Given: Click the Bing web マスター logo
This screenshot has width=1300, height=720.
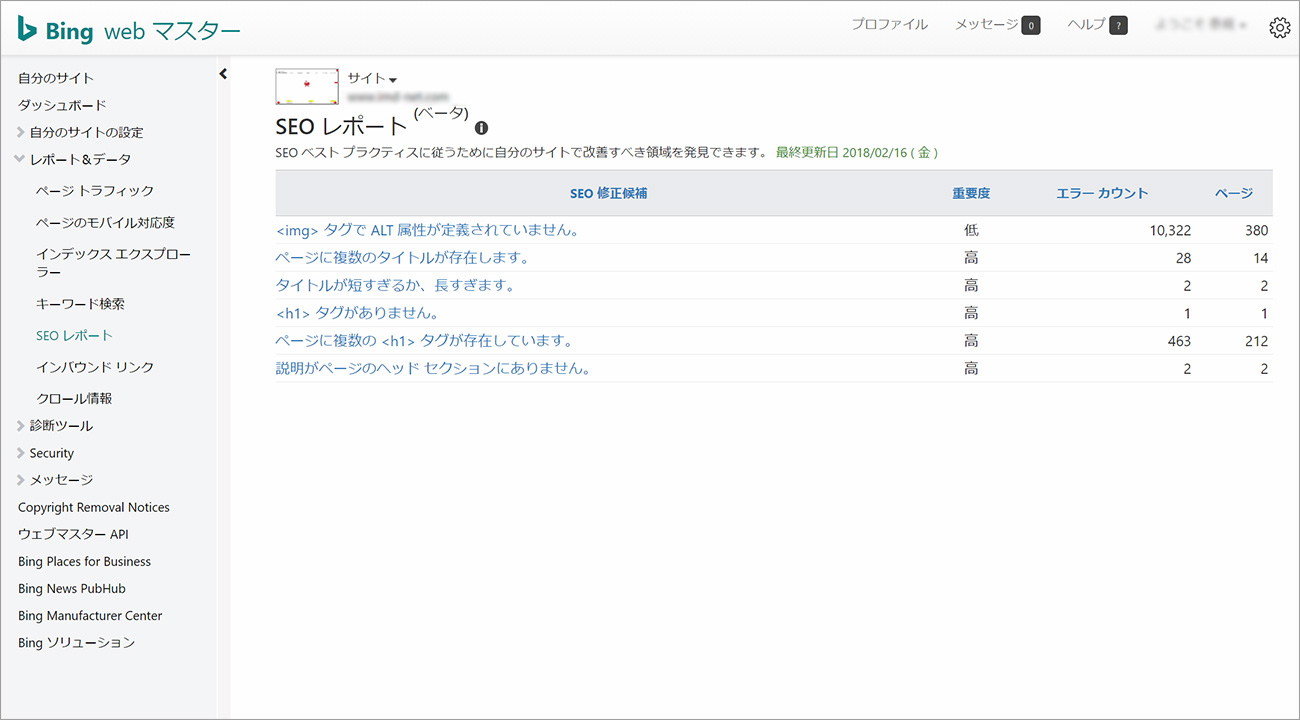Looking at the screenshot, I should (x=129, y=31).
